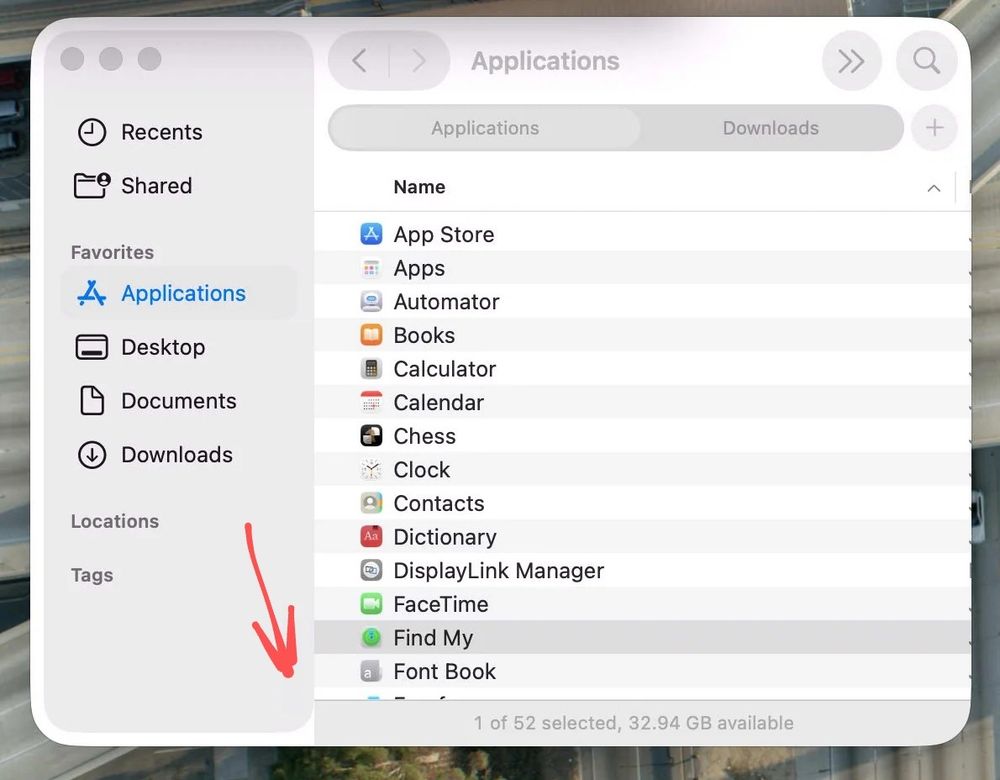Click the Recents clock icon in sidebar
Viewport: 1000px width, 780px height.
[x=92, y=132]
